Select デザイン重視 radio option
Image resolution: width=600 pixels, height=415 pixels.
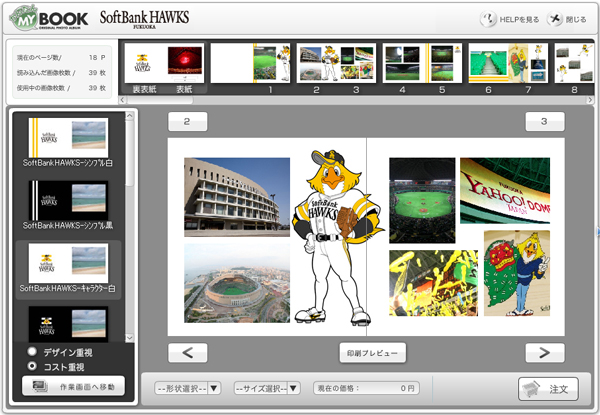(32, 352)
